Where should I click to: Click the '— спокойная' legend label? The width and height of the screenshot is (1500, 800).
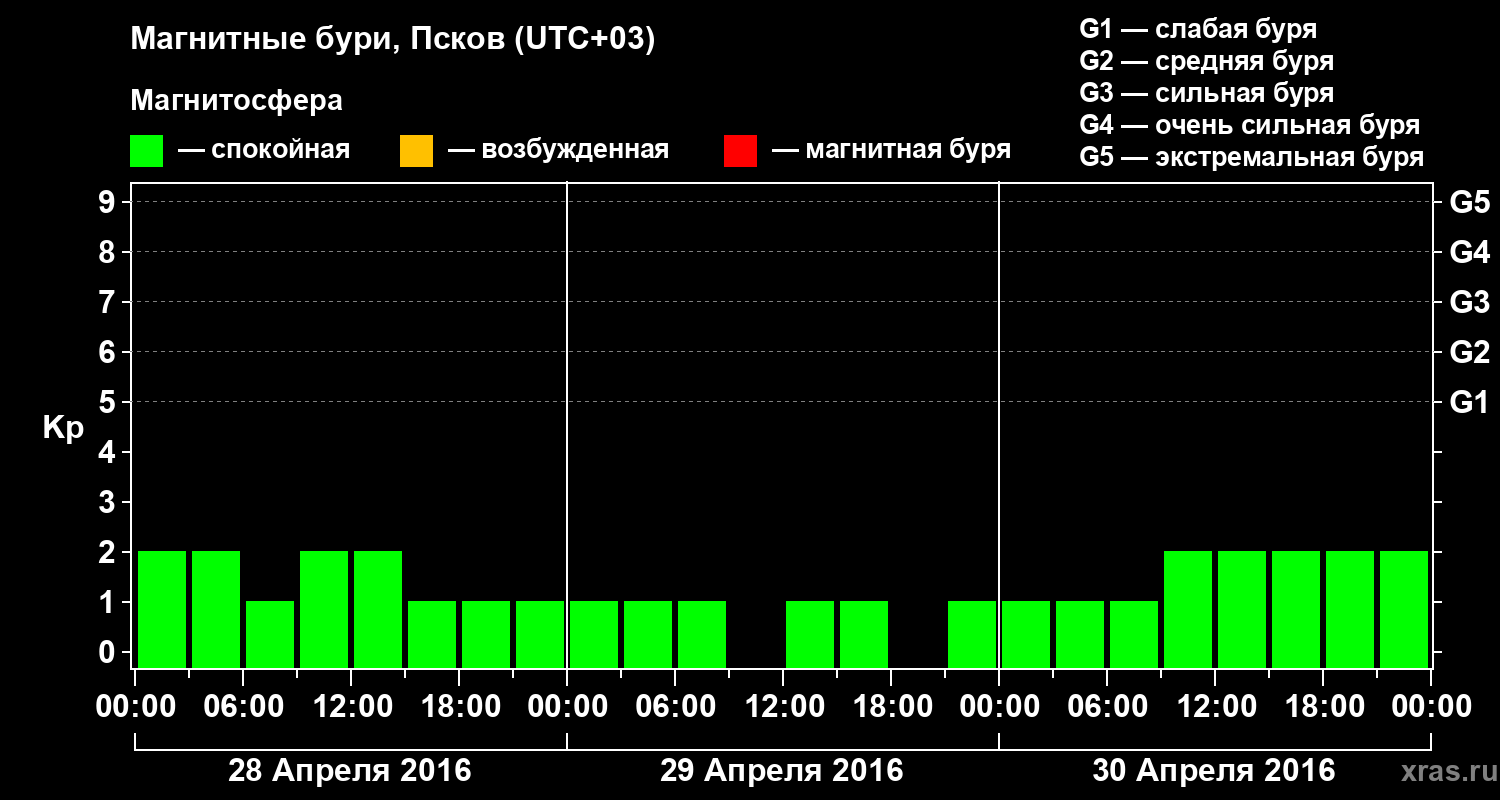264,151
